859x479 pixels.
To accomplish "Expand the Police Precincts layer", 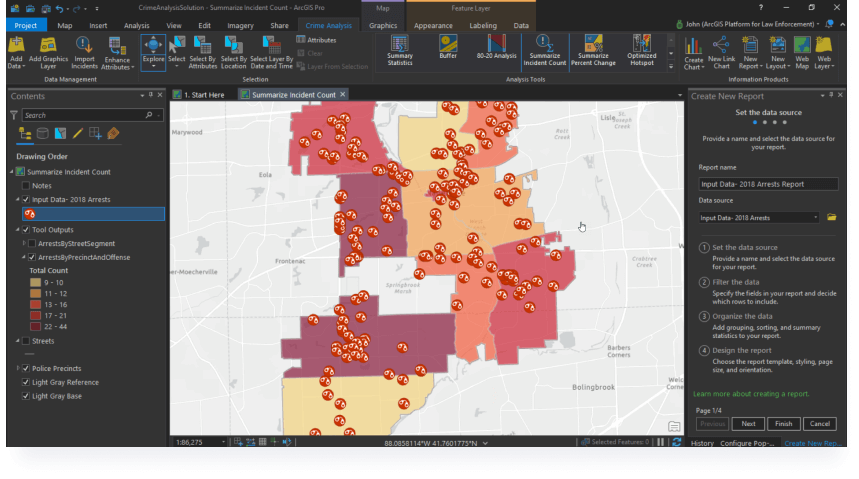I will [18, 368].
